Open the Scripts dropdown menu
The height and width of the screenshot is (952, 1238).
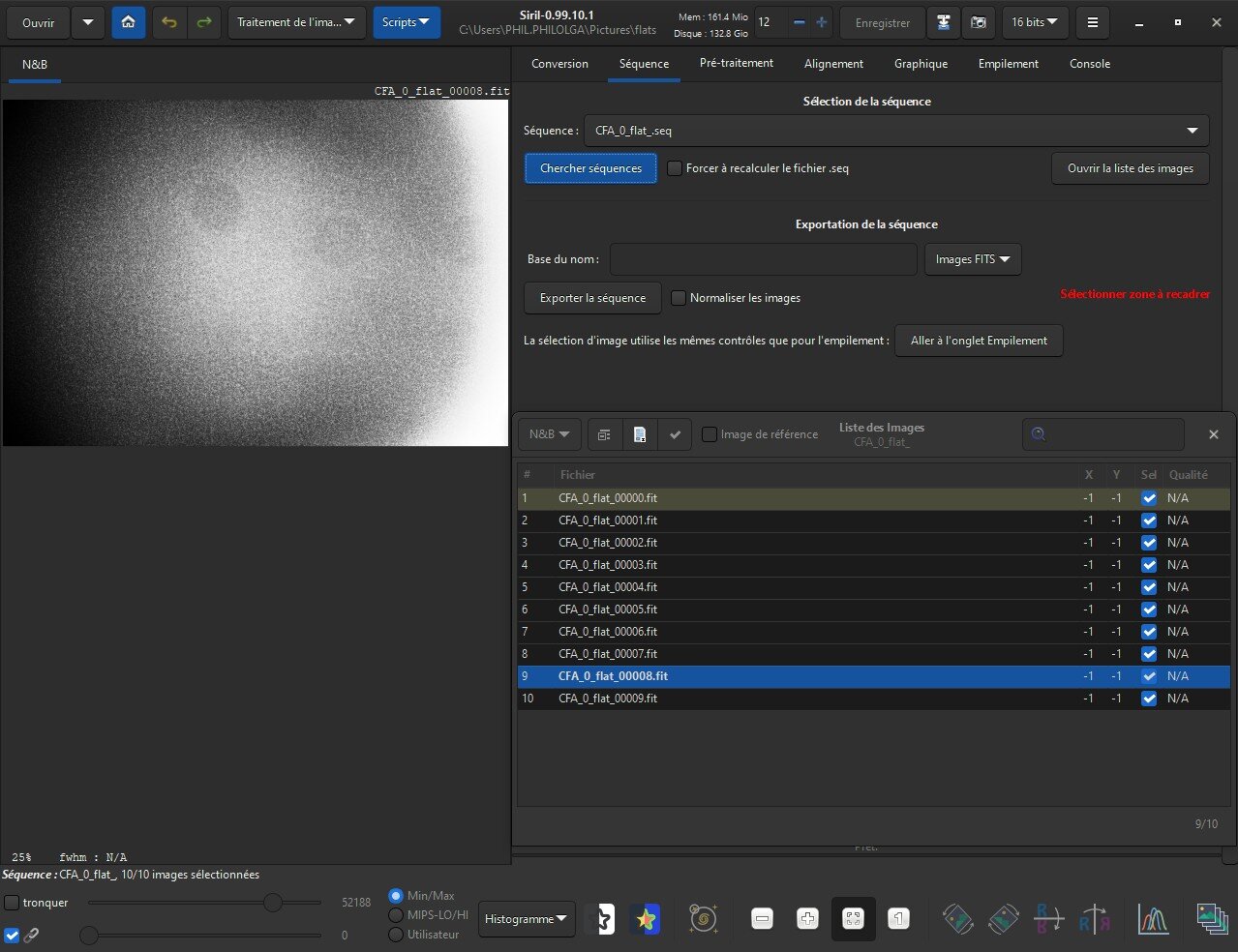pos(406,22)
